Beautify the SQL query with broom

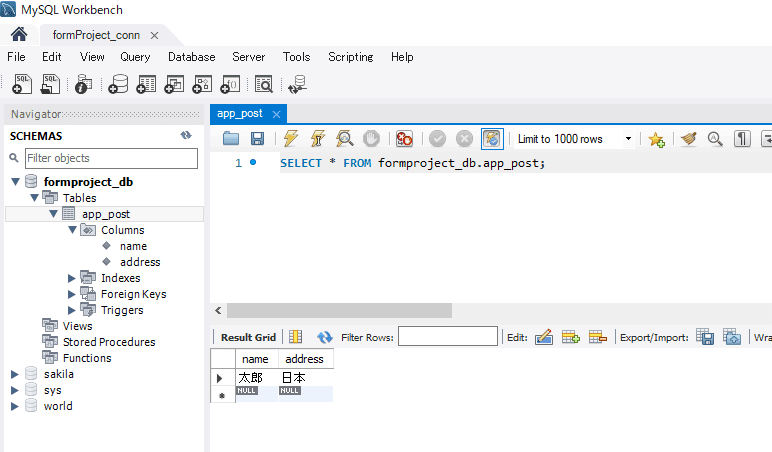[689, 139]
